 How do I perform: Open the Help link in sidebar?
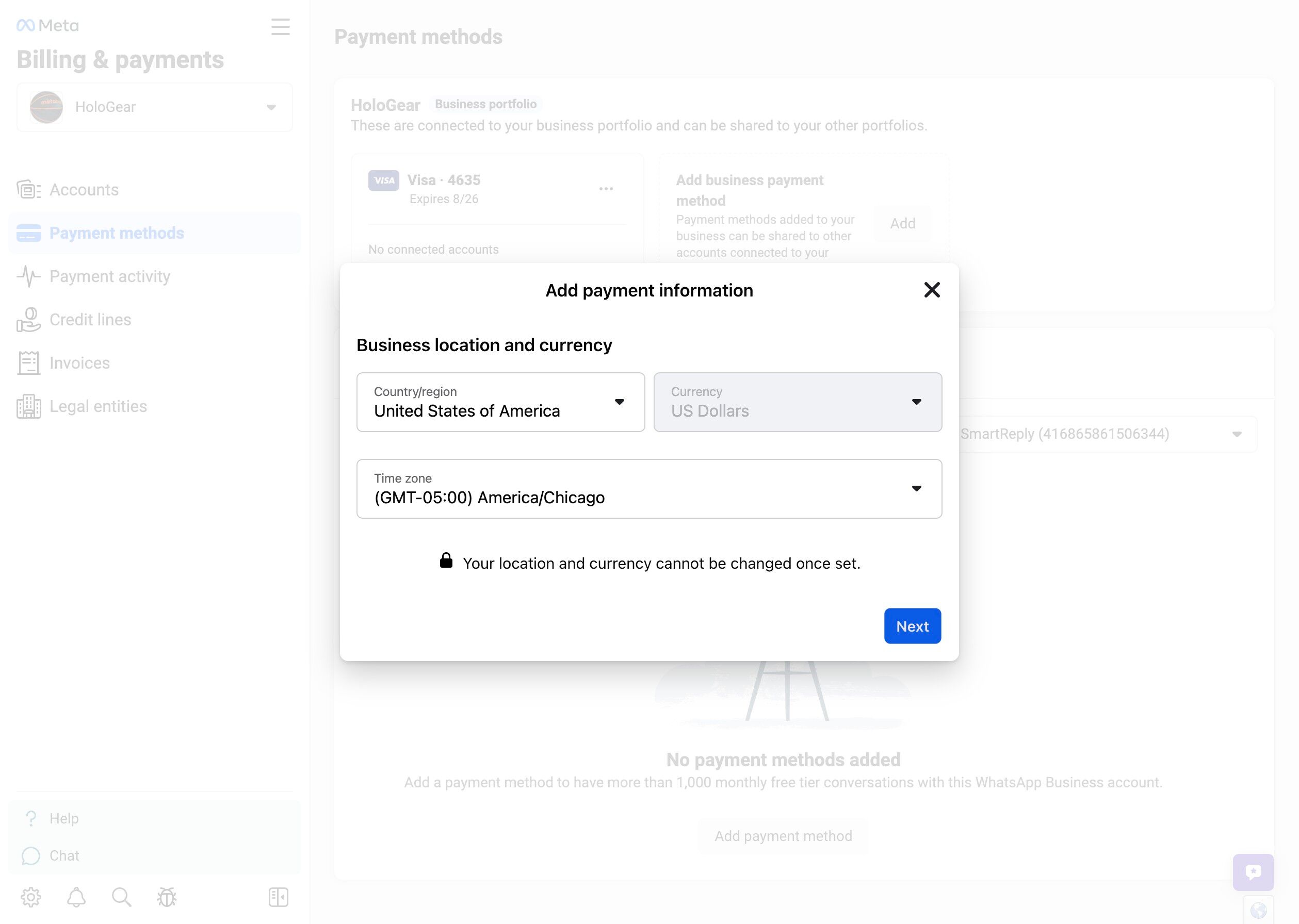click(x=64, y=819)
